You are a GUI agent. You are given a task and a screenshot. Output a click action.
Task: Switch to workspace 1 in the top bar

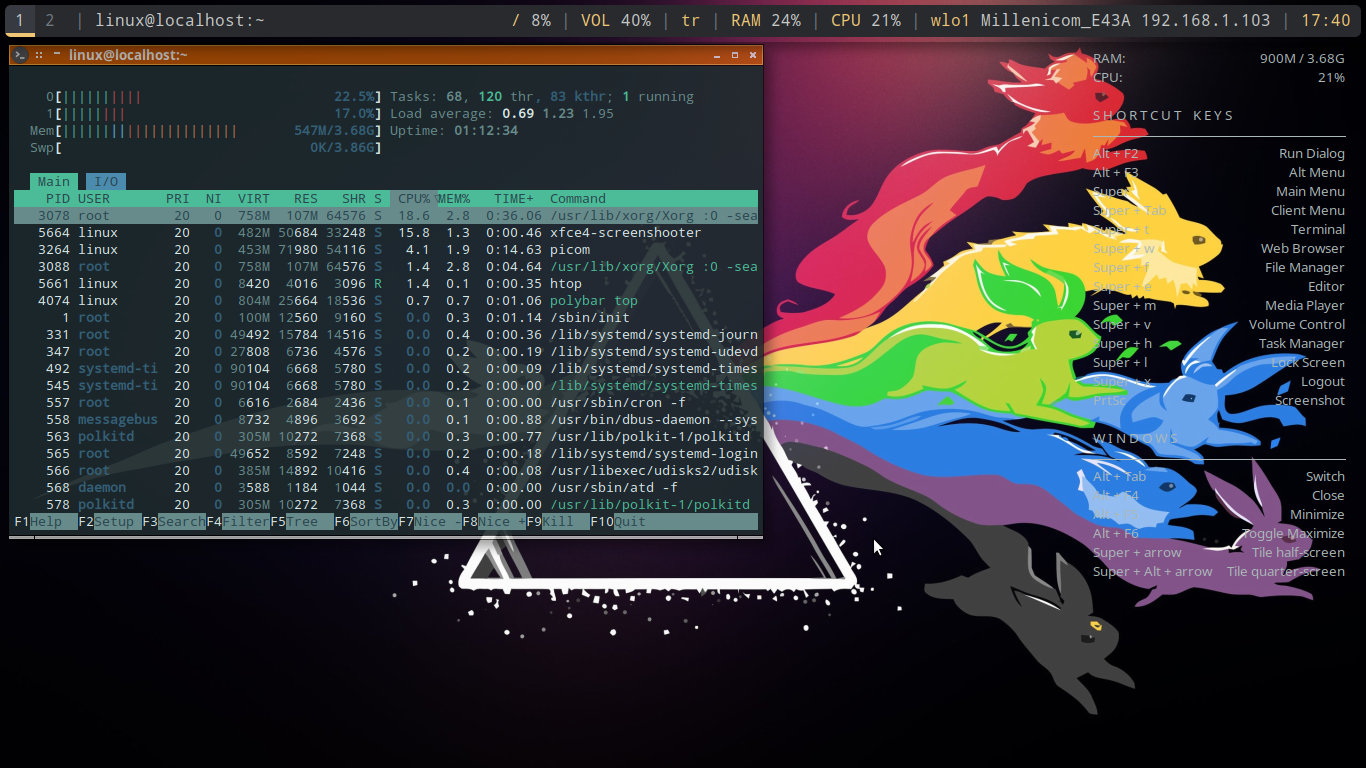coord(19,20)
